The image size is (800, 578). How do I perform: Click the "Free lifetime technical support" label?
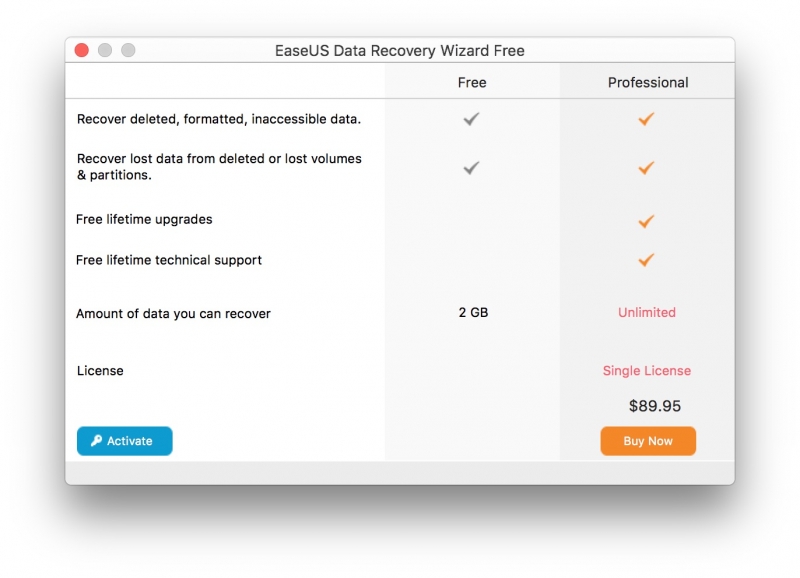(169, 260)
